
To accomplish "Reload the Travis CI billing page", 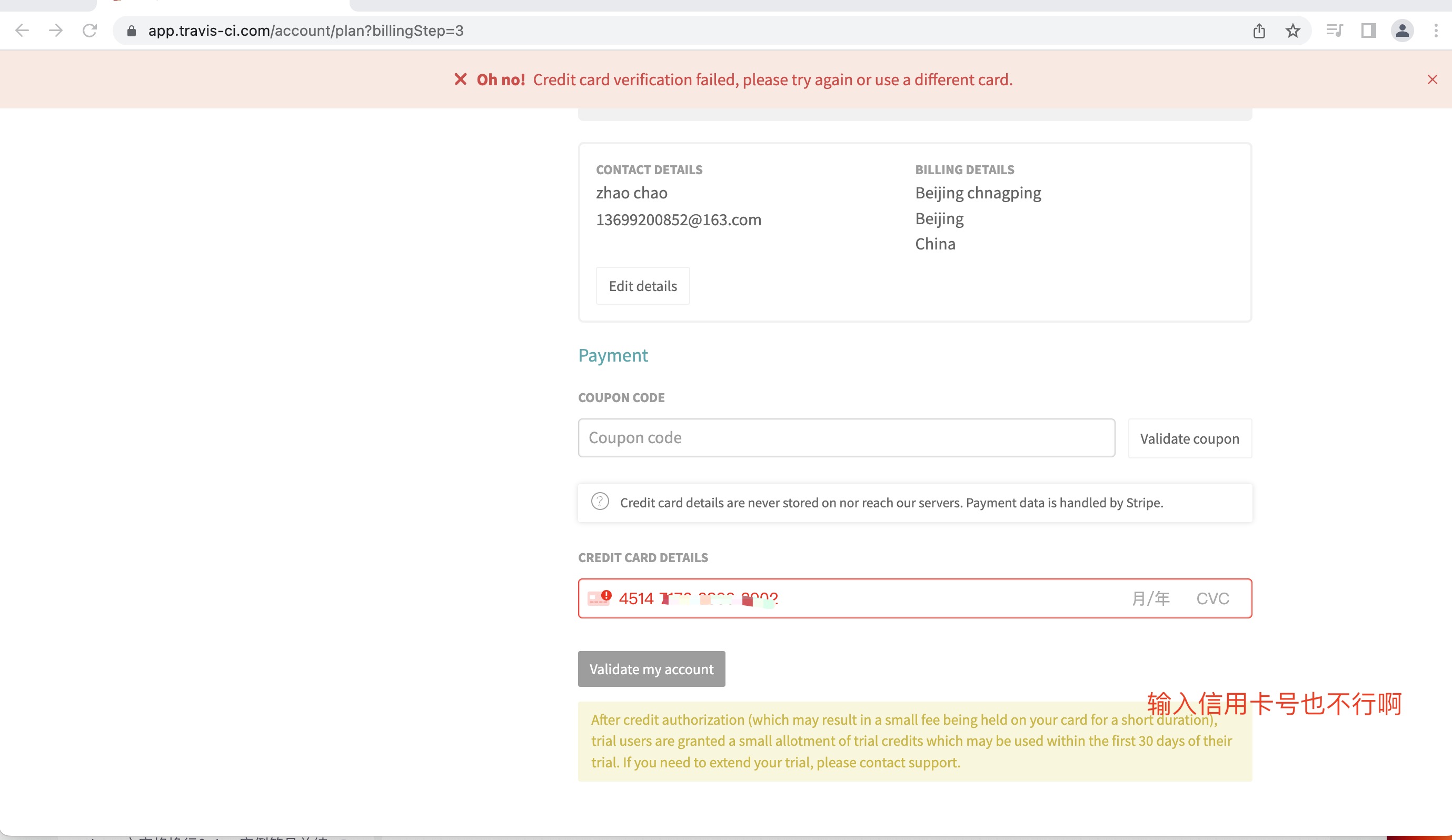I will coord(90,31).
